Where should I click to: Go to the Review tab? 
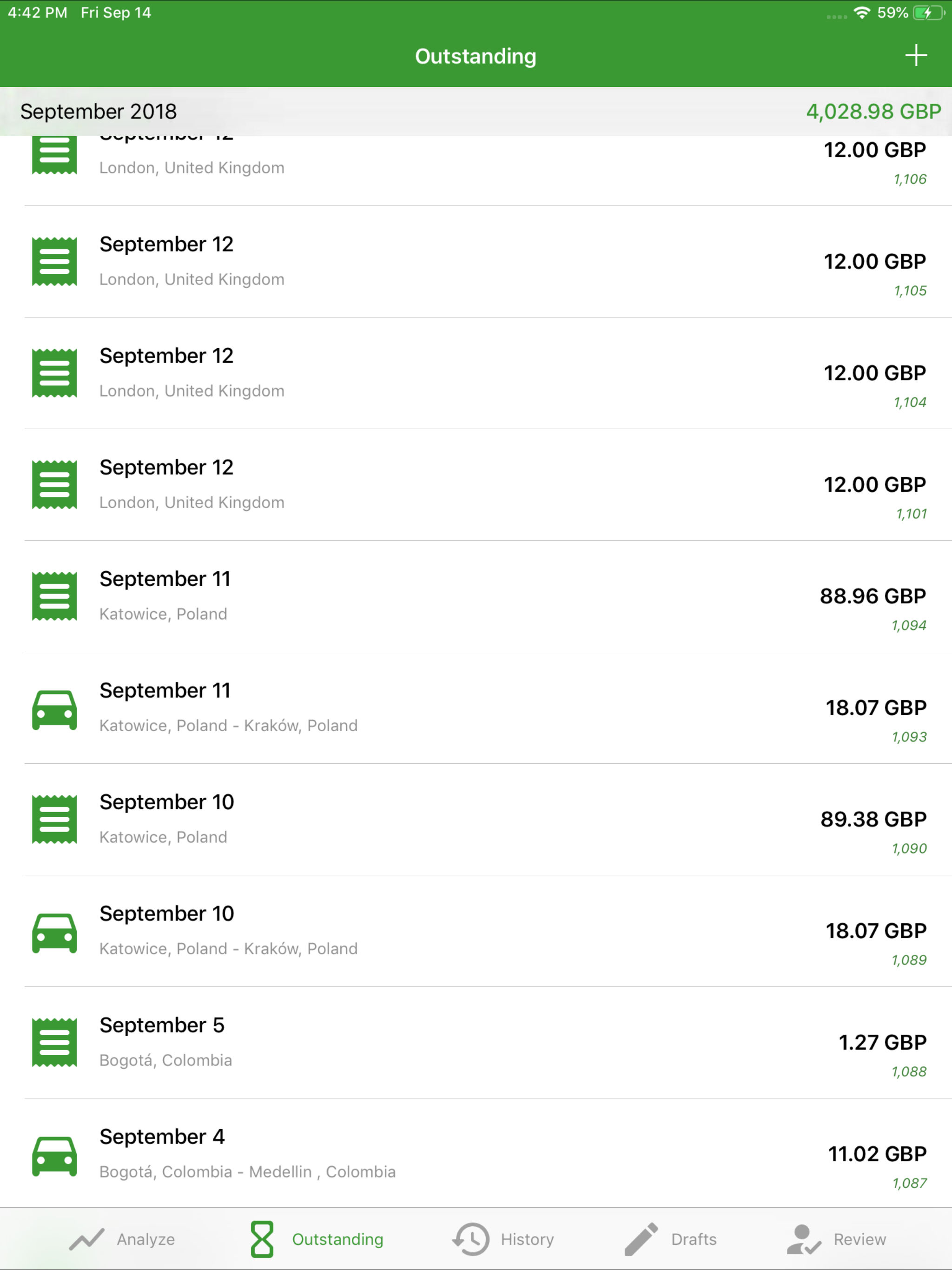(x=836, y=1239)
